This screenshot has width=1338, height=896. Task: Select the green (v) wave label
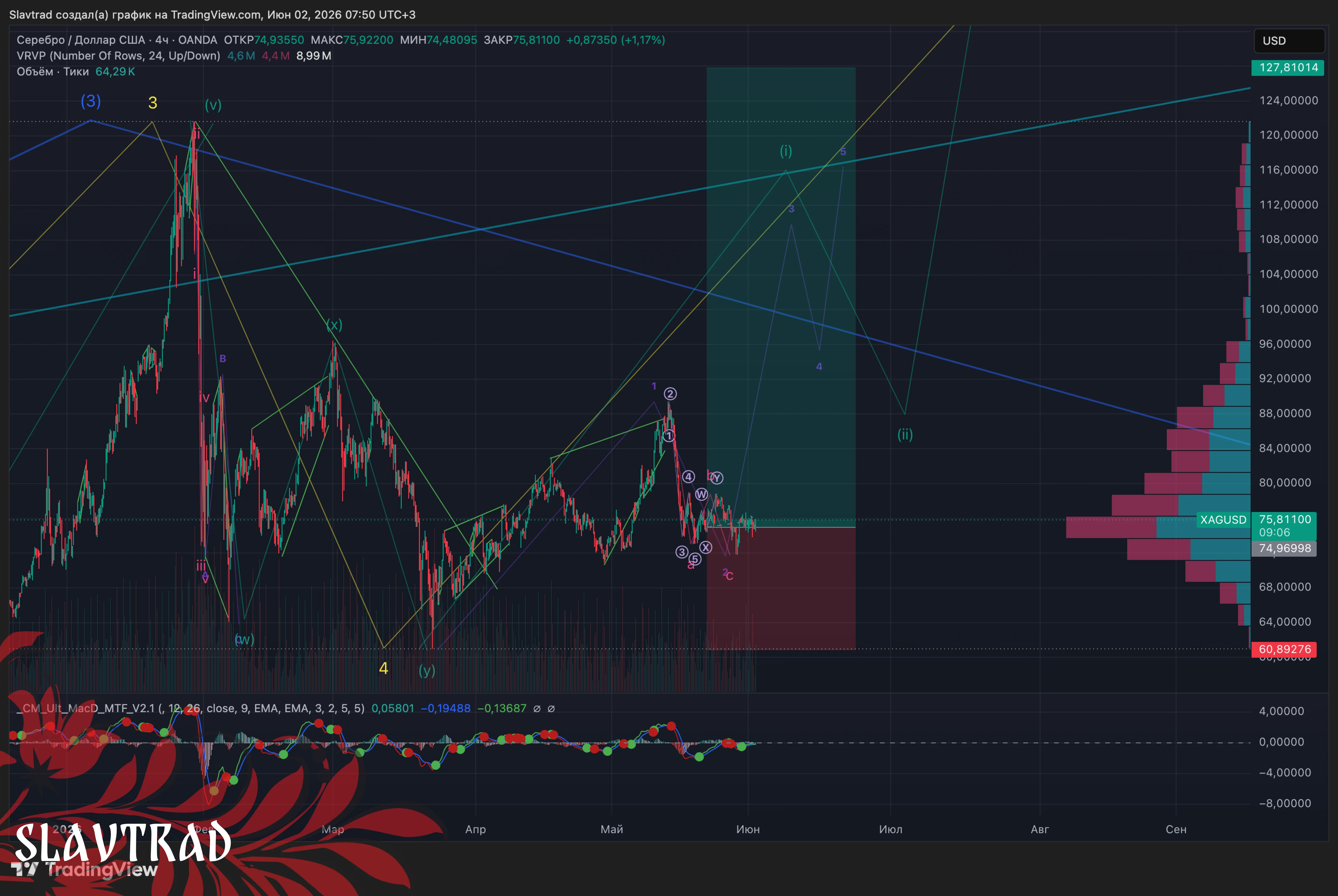click(x=213, y=105)
